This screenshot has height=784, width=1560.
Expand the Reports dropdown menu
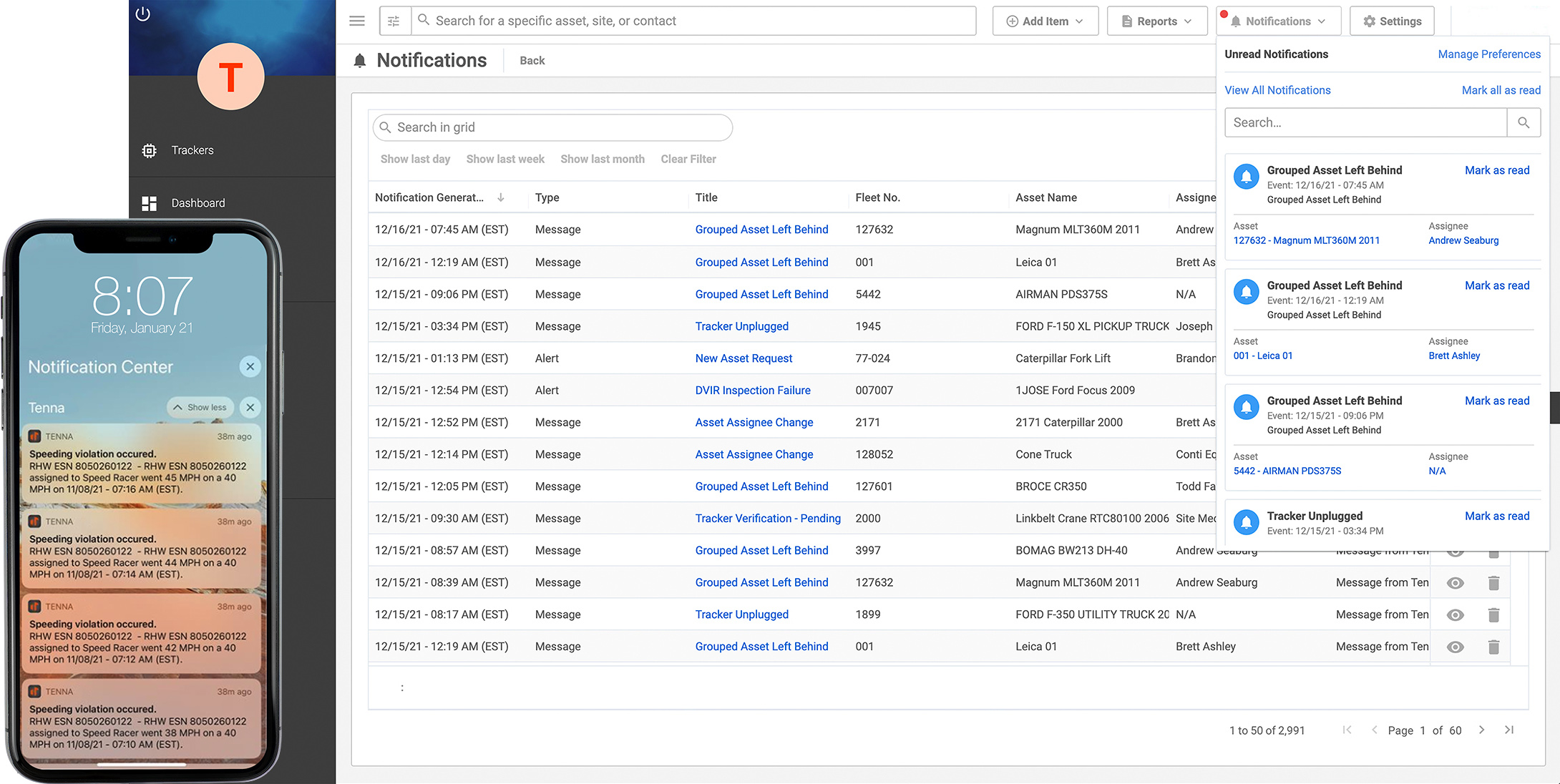click(1156, 19)
